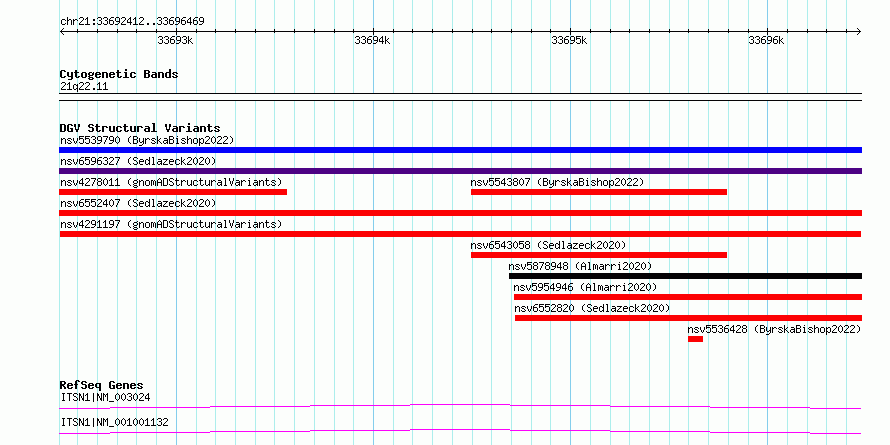Click the blue nsv5539790 variant bar

(x=460, y=150)
